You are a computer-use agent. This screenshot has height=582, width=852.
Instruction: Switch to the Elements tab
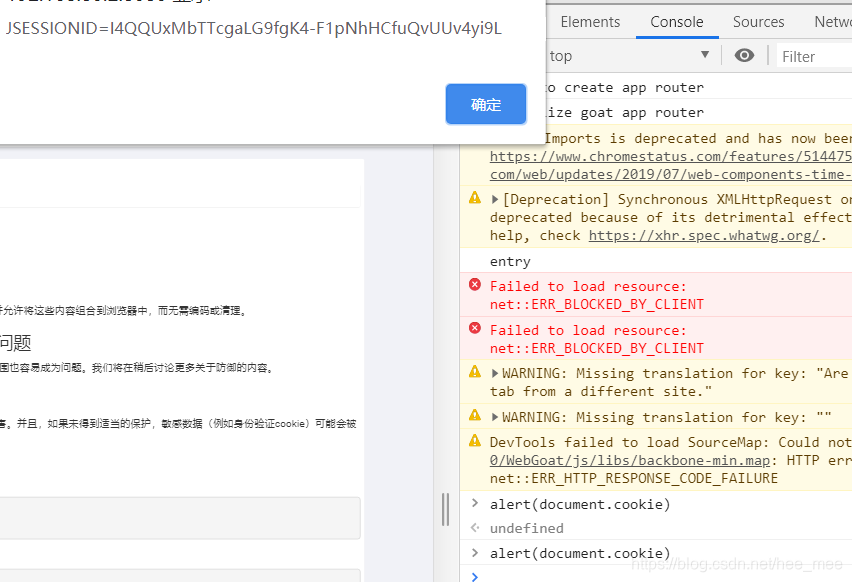pyautogui.click(x=590, y=22)
